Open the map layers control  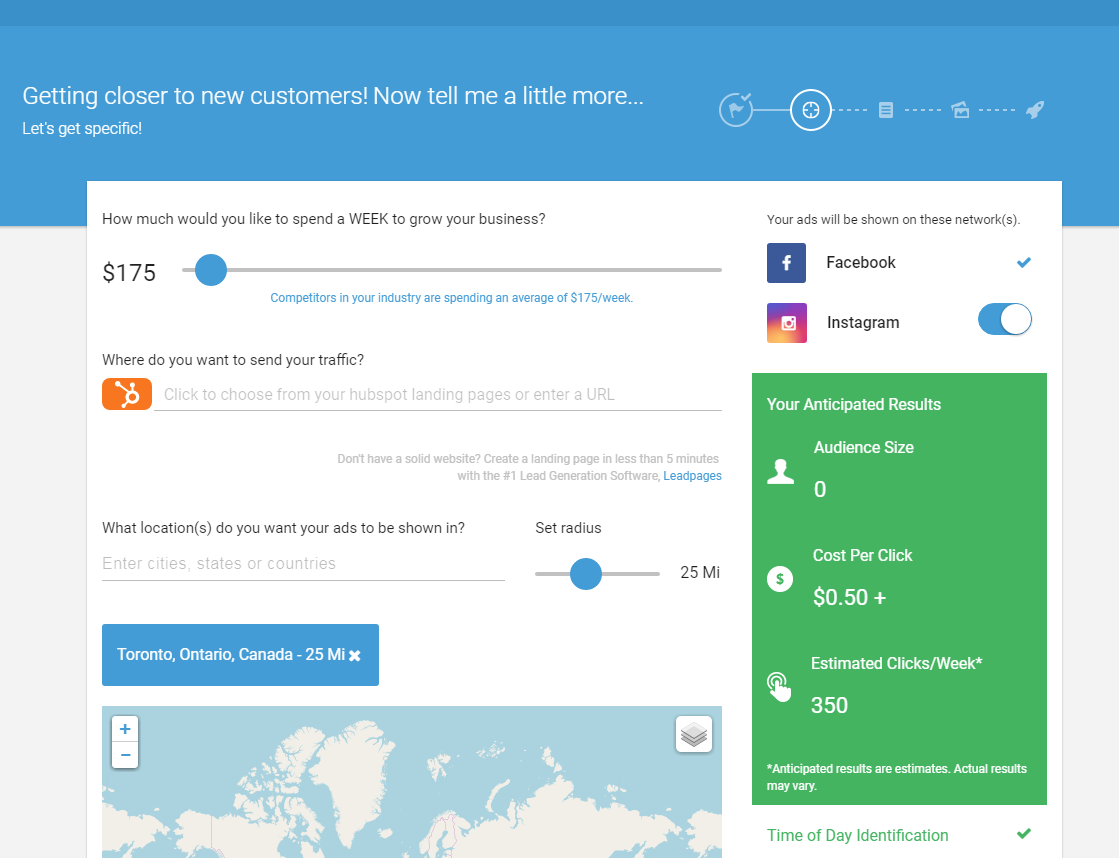[694, 734]
